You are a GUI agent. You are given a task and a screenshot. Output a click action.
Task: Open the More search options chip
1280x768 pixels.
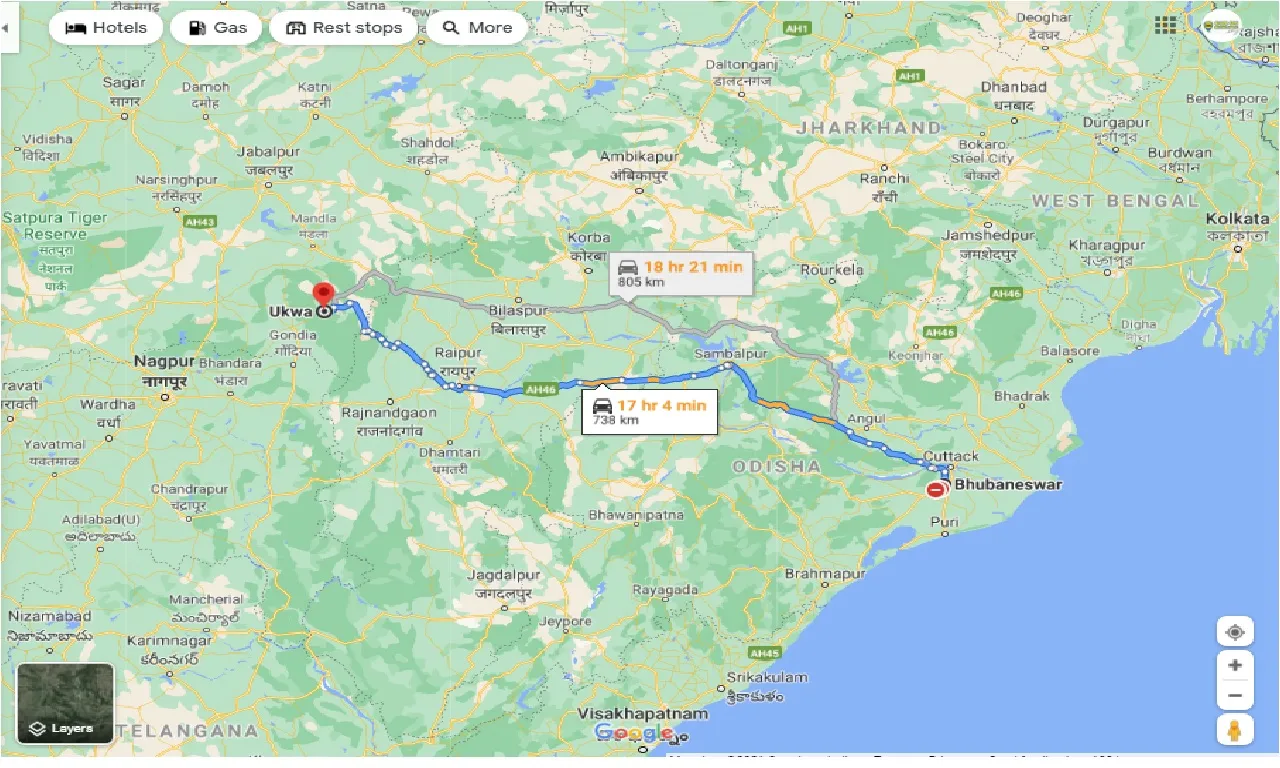[x=477, y=28]
